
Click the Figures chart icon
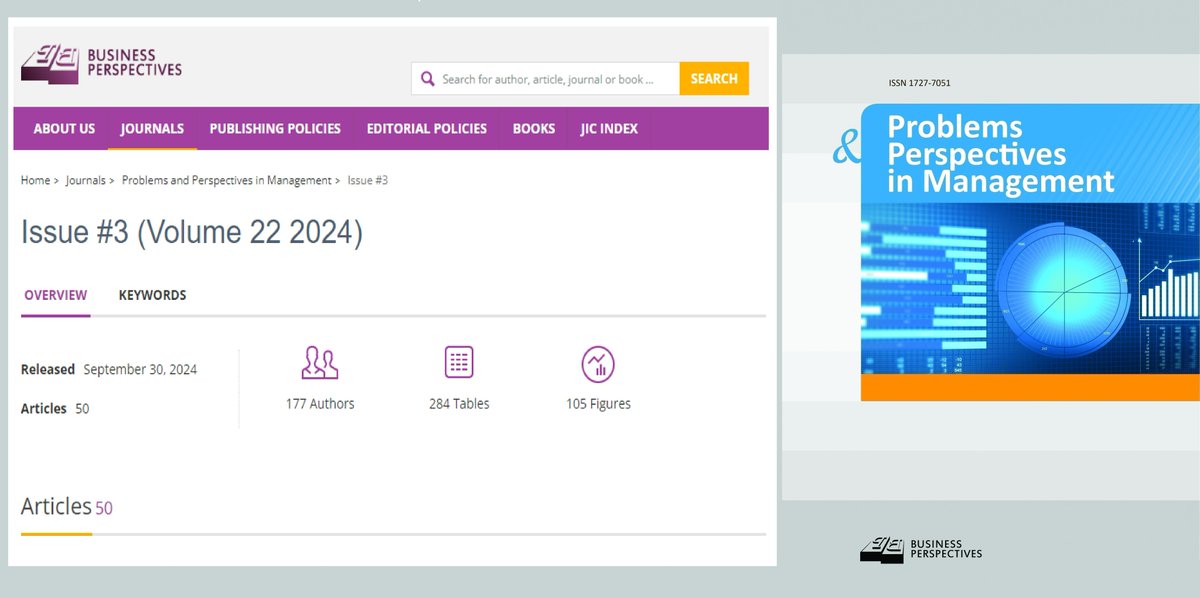[598, 364]
